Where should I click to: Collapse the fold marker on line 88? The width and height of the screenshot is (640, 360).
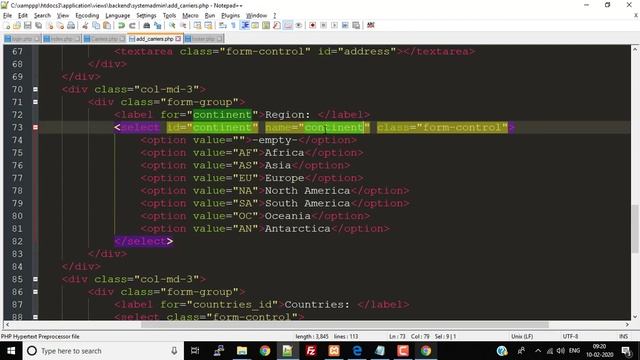click(36, 316)
